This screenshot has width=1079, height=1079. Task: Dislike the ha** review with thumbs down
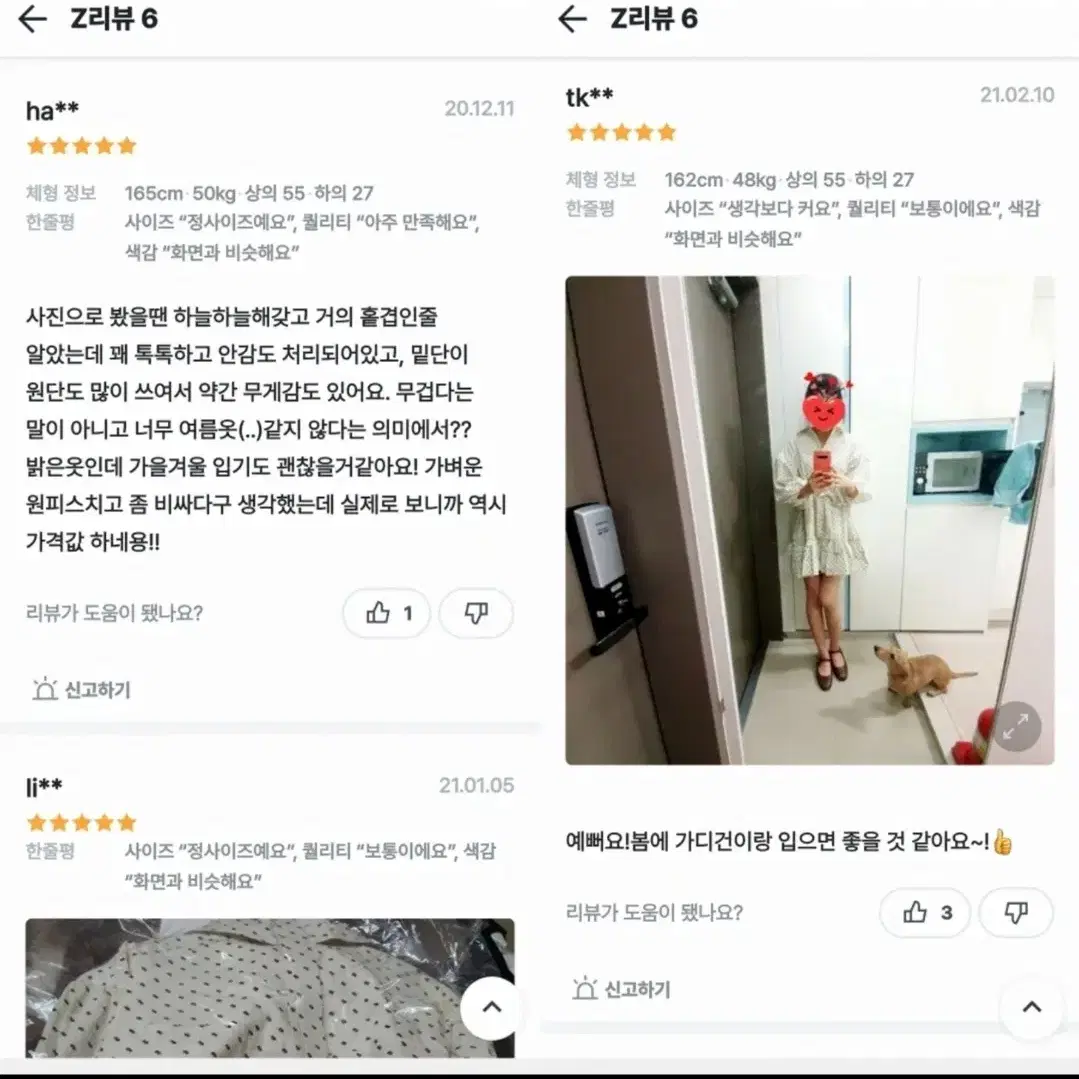click(x=476, y=612)
